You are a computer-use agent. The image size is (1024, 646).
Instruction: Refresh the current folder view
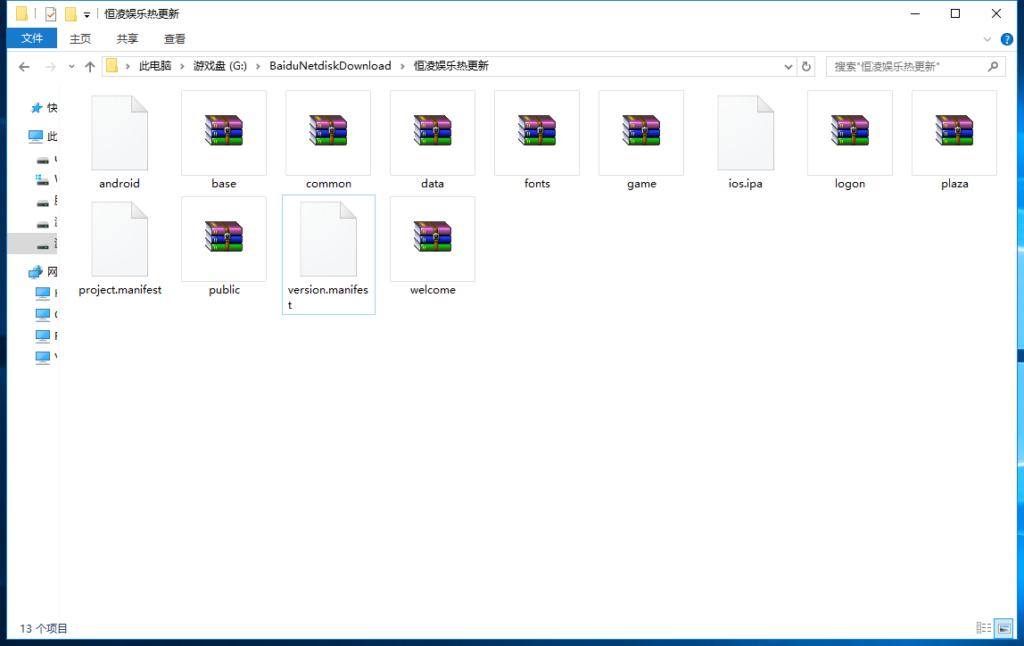click(806, 66)
